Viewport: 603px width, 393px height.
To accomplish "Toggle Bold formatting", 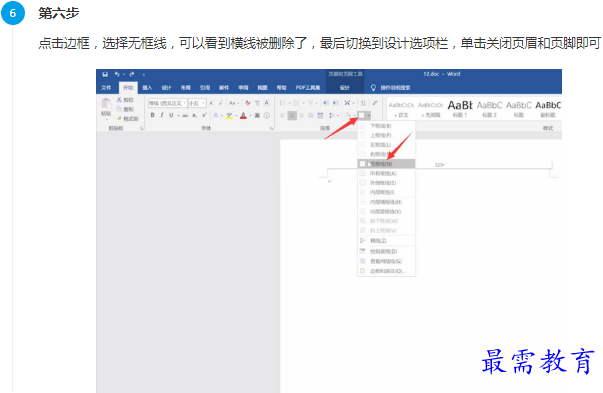I will click(152, 115).
